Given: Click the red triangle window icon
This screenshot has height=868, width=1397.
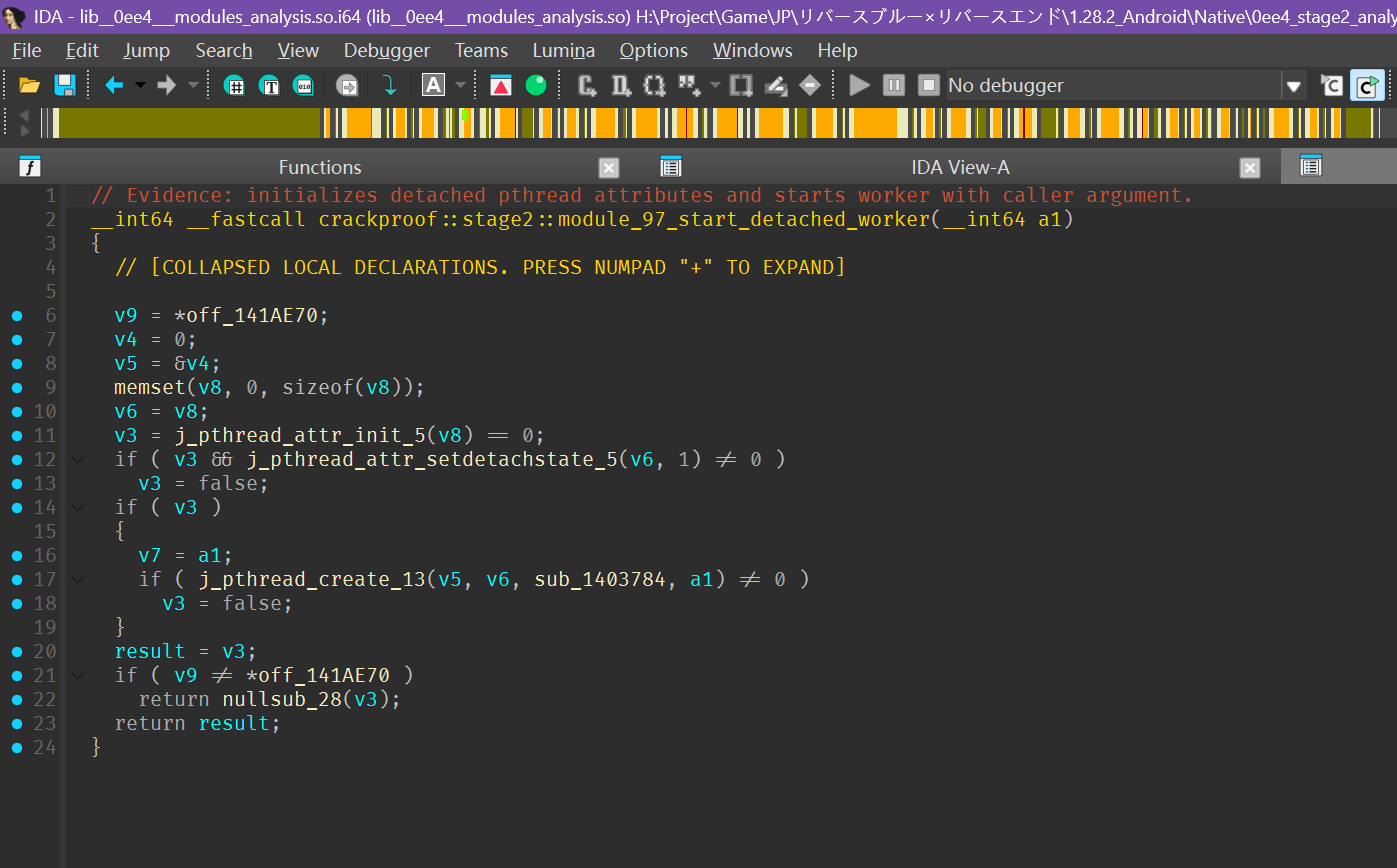Looking at the screenshot, I should [500, 86].
